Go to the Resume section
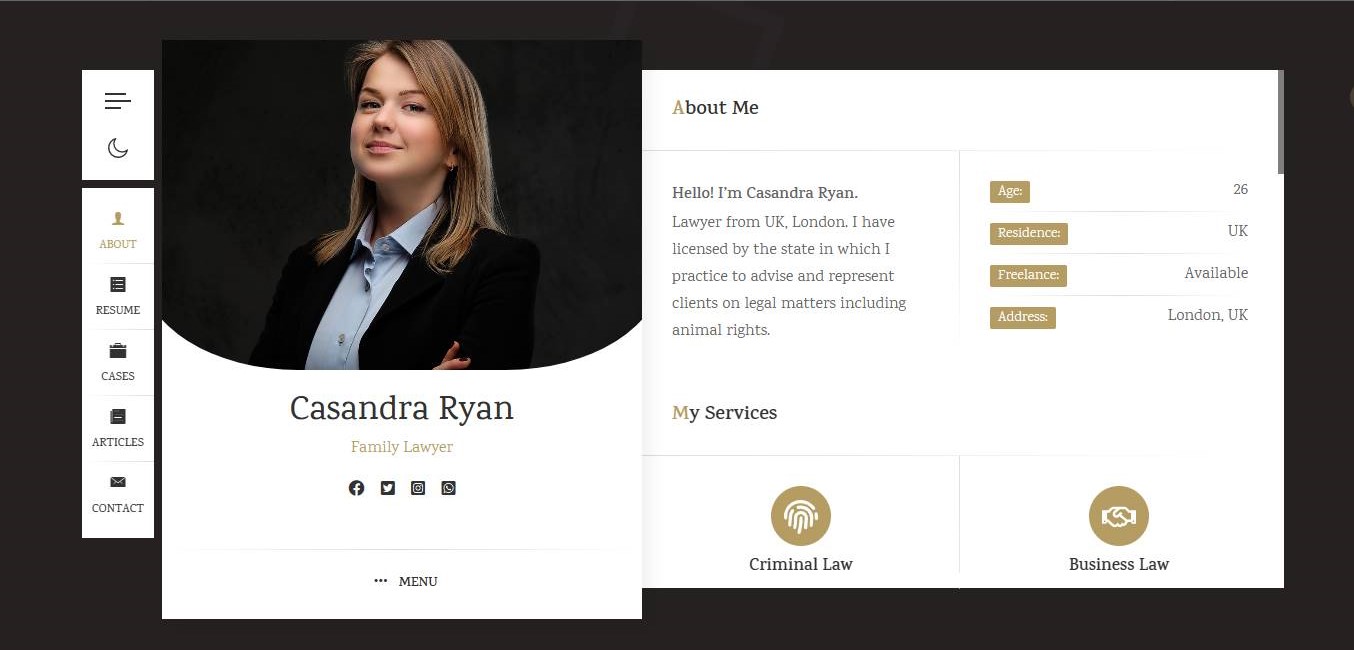 pos(118,296)
